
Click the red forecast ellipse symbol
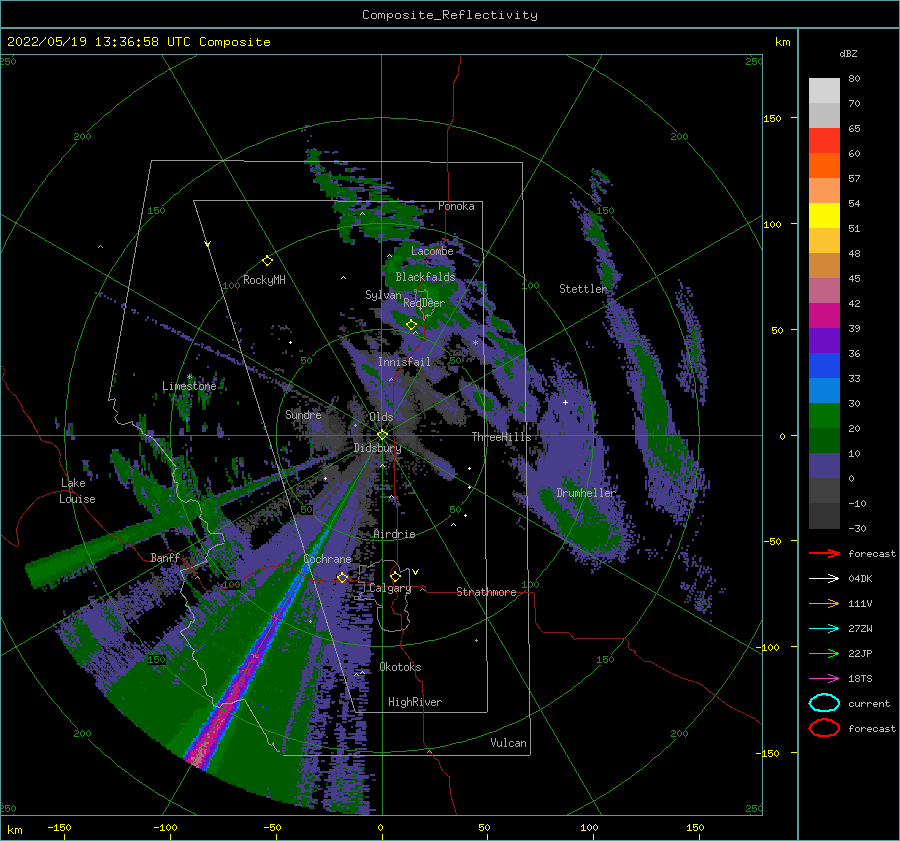tap(824, 728)
